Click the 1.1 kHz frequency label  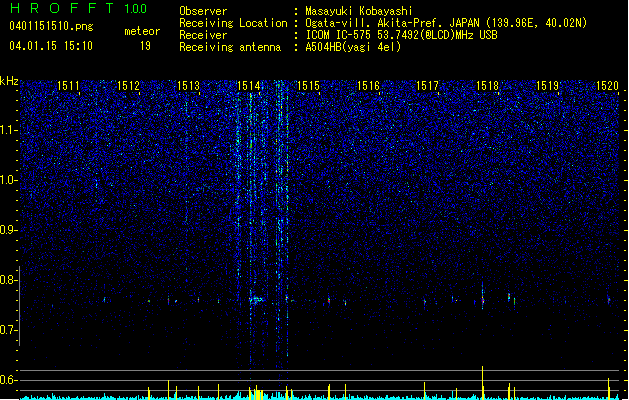pos(8,130)
